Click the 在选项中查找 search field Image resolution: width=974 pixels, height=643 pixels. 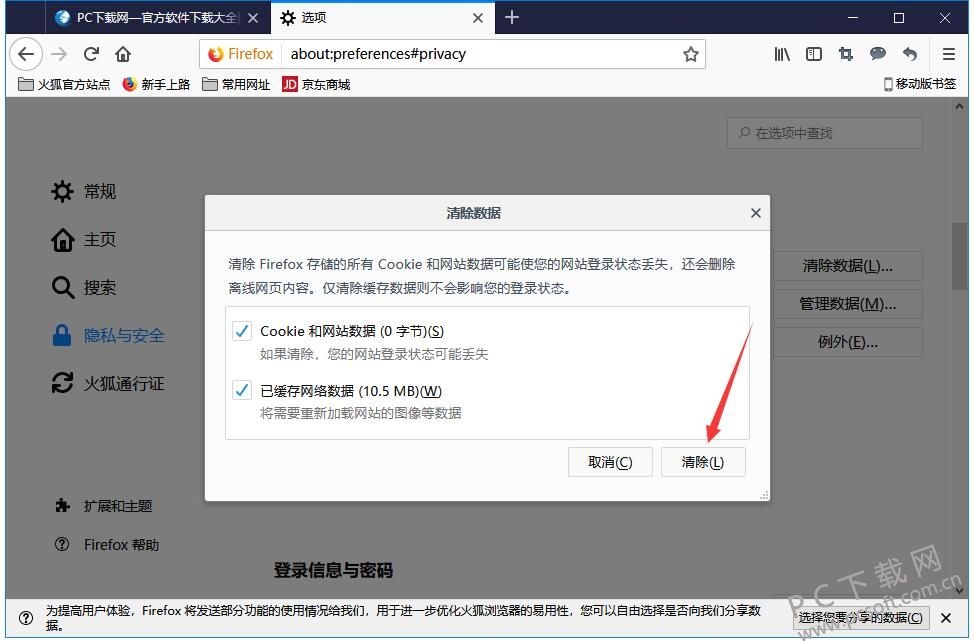[x=824, y=133]
